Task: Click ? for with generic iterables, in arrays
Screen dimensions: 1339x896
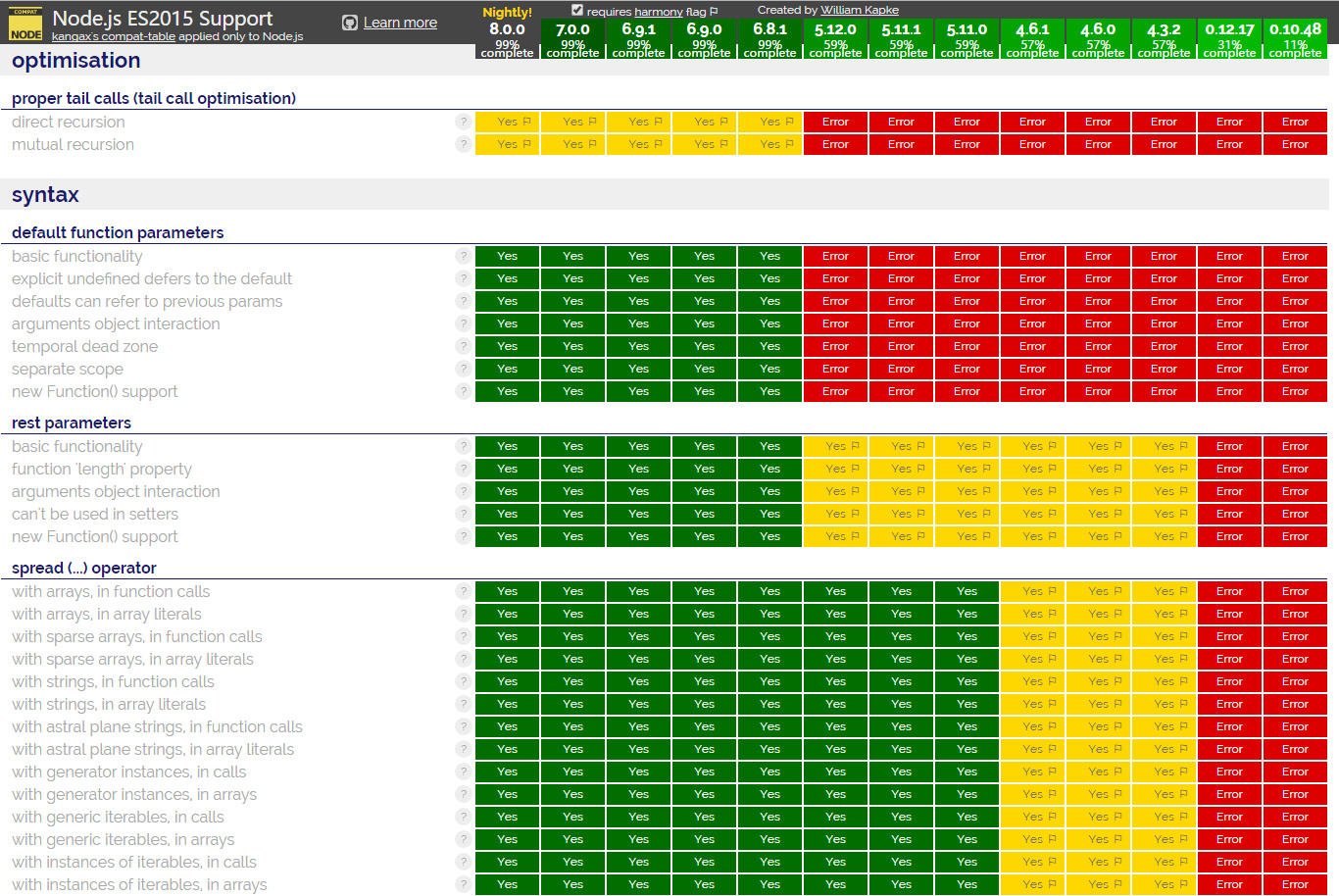Action: (463, 839)
